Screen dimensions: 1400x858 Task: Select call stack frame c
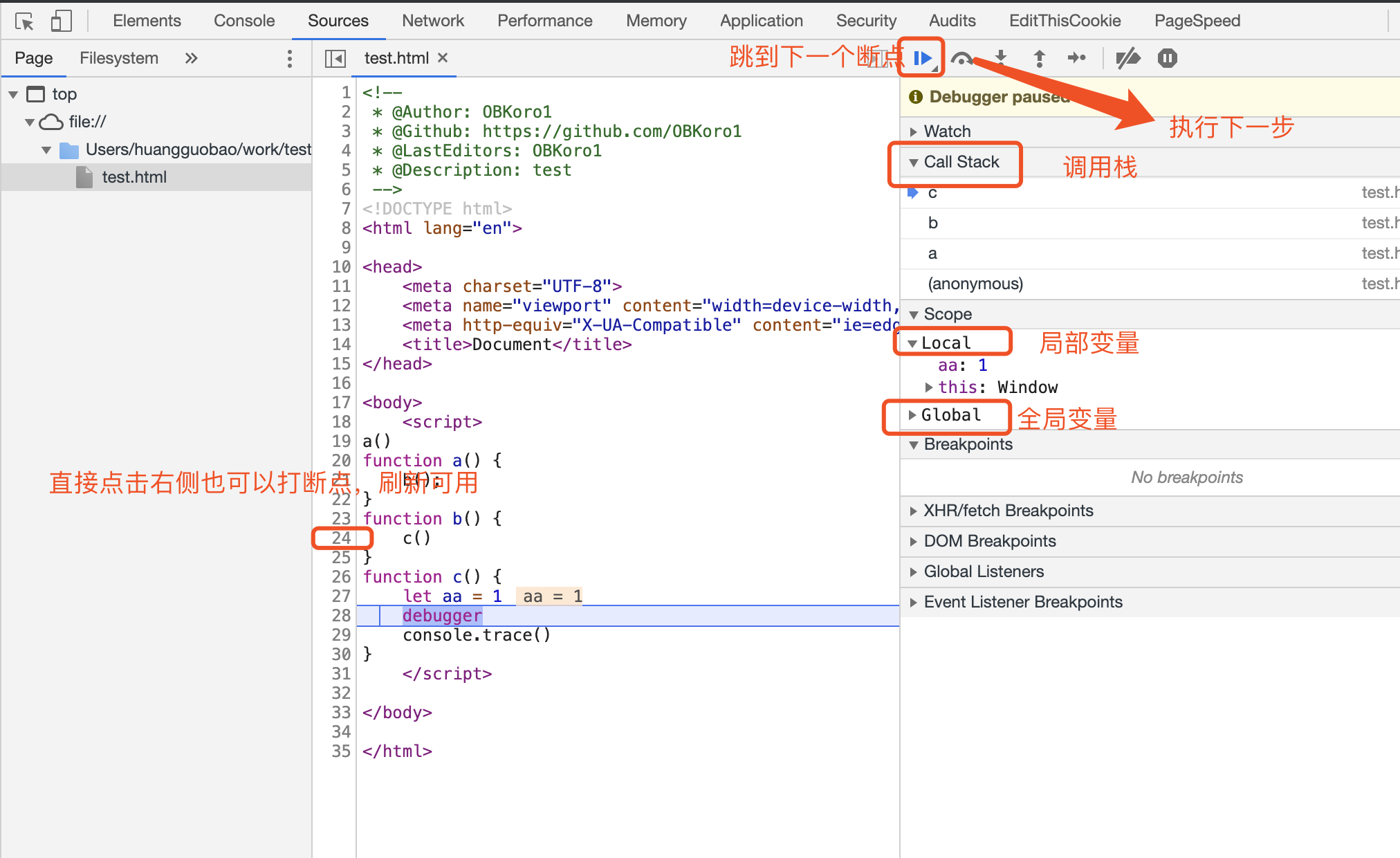point(1150,193)
